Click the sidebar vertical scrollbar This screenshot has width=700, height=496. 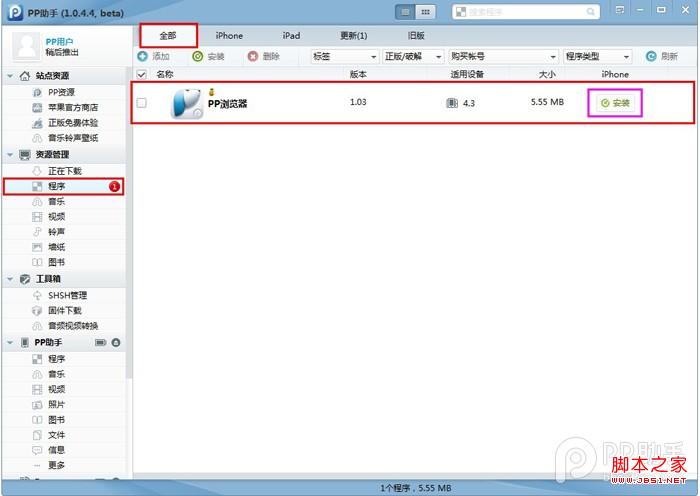129,223
